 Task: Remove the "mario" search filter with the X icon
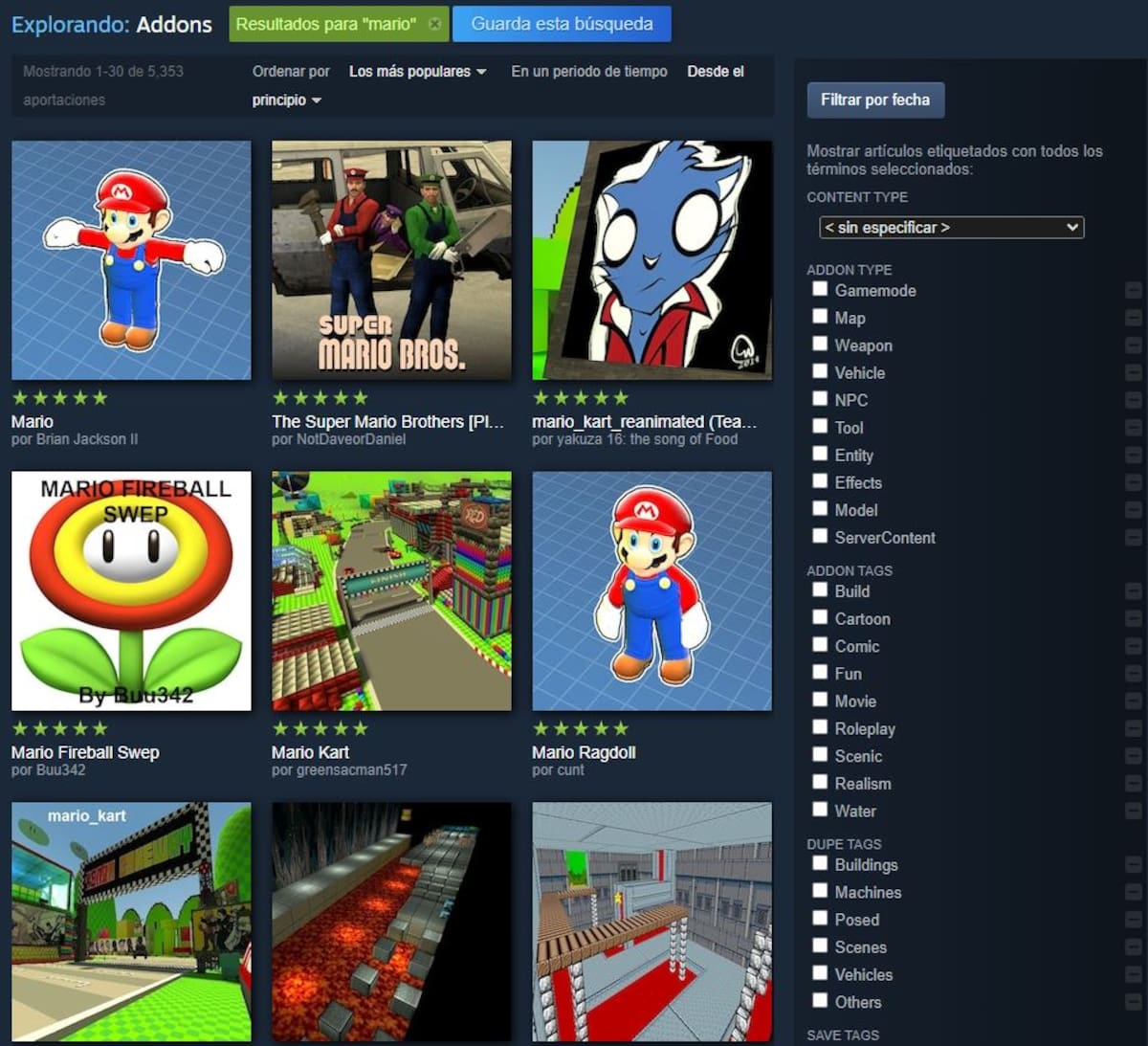pyautogui.click(x=434, y=24)
